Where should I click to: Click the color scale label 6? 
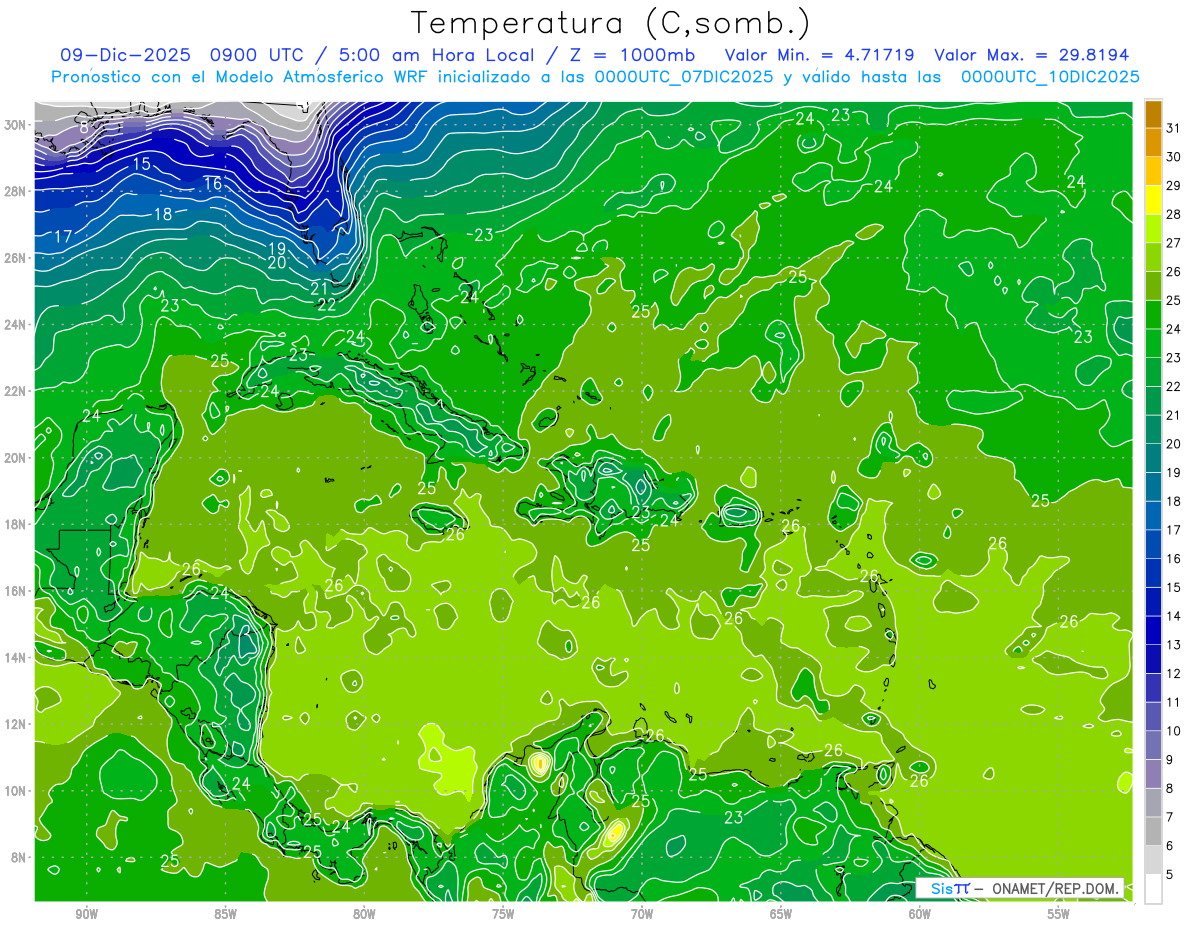[x=1171, y=846]
